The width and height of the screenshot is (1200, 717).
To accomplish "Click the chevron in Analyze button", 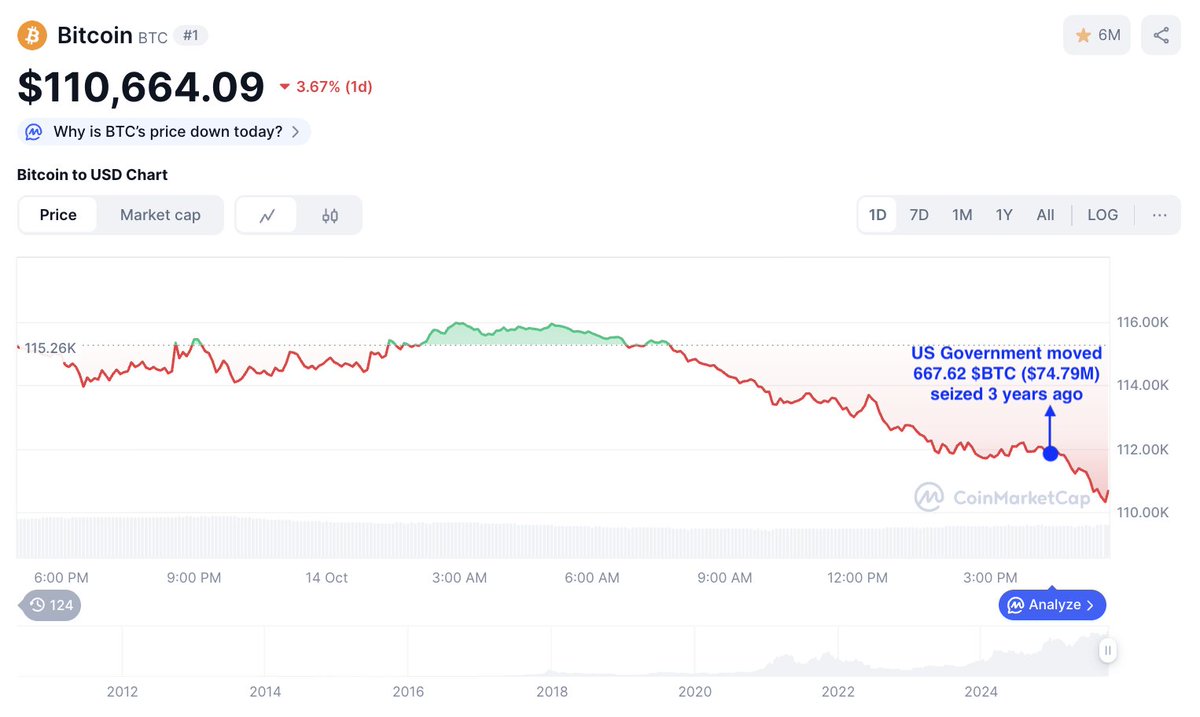I will 1090,605.
